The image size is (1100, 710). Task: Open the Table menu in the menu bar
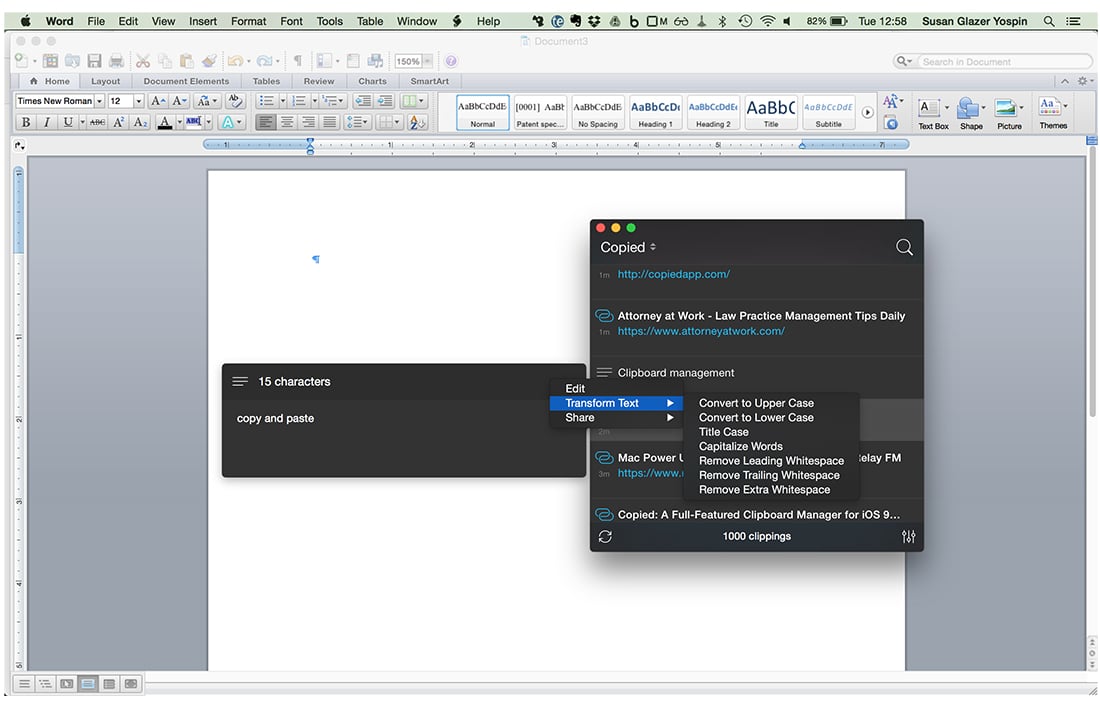[x=370, y=21]
